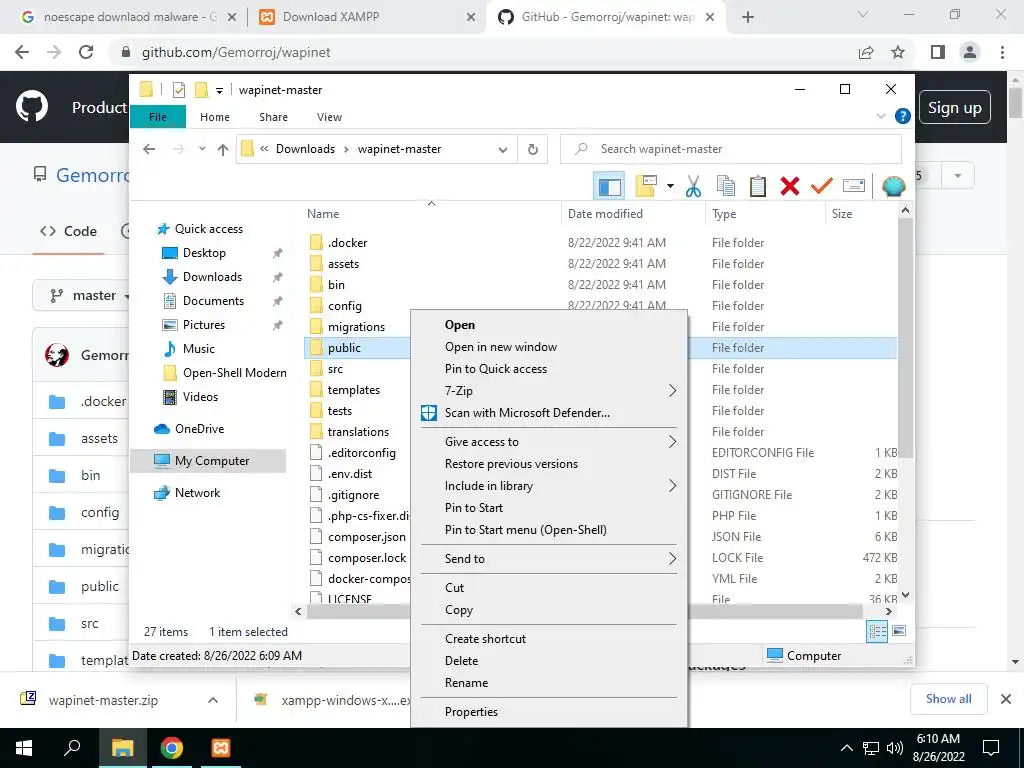Image resolution: width=1024 pixels, height=768 pixels.
Task: Select the templates folder in Explorer
Action: coord(353,390)
